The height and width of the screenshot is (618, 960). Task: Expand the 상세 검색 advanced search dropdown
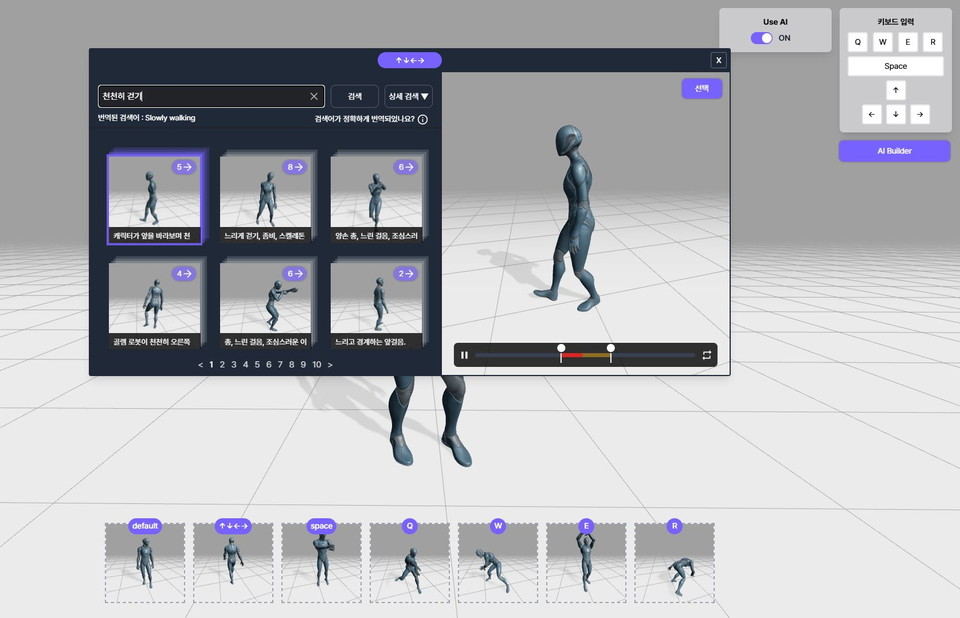pos(408,96)
